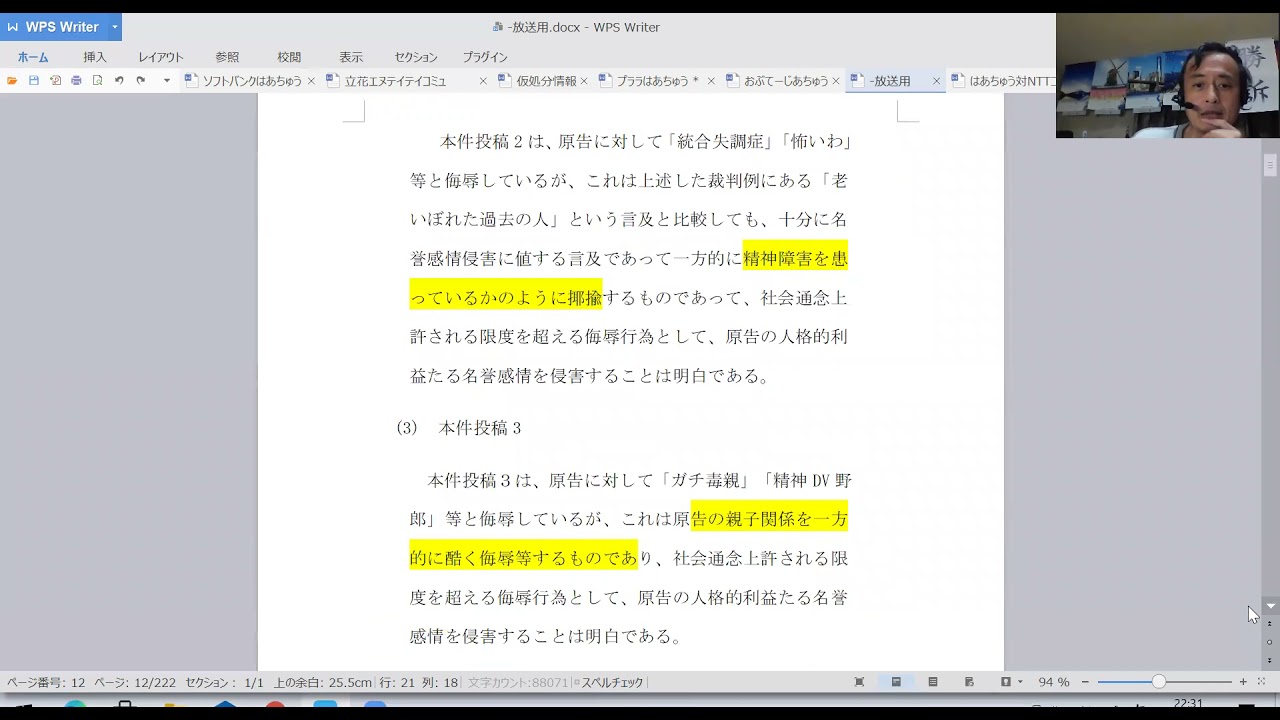Click the full screen view icon in status bar
This screenshot has height=720, width=1280.
[859, 682]
